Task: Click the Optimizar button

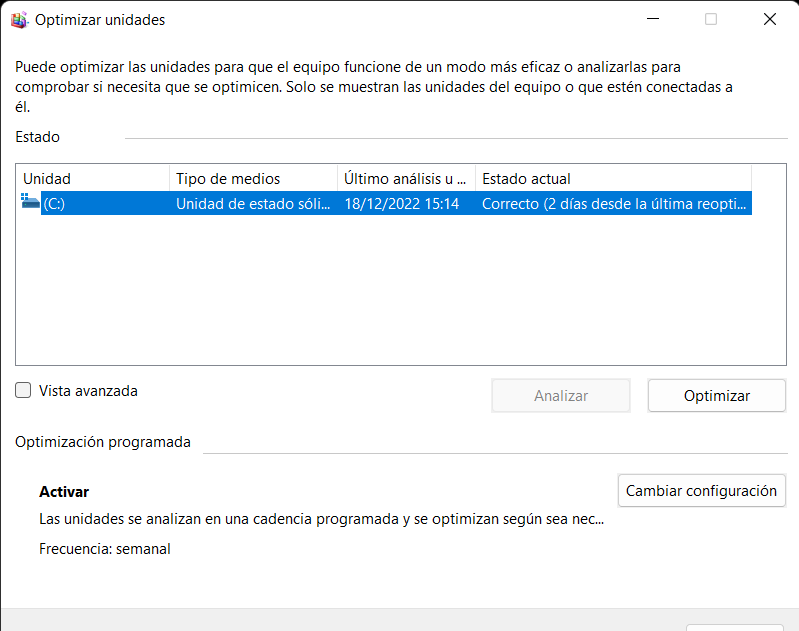Action: click(x=716, y=396)
